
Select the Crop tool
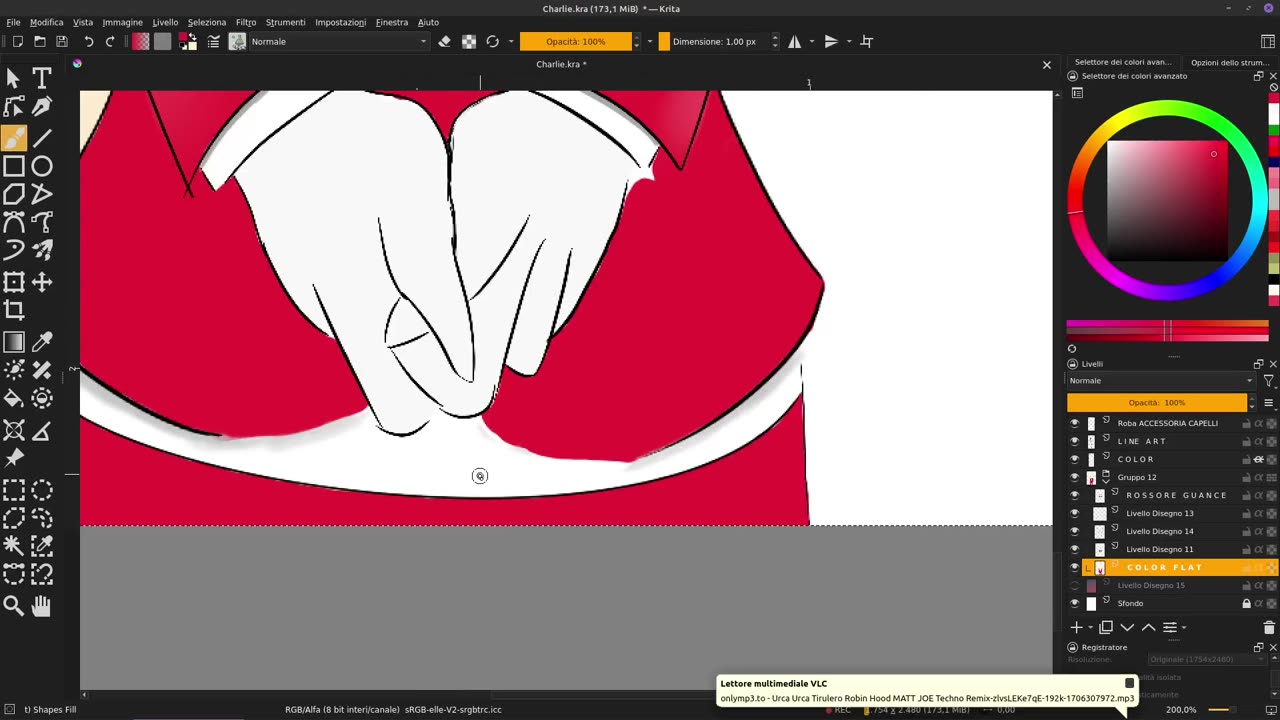coord(14,311)
